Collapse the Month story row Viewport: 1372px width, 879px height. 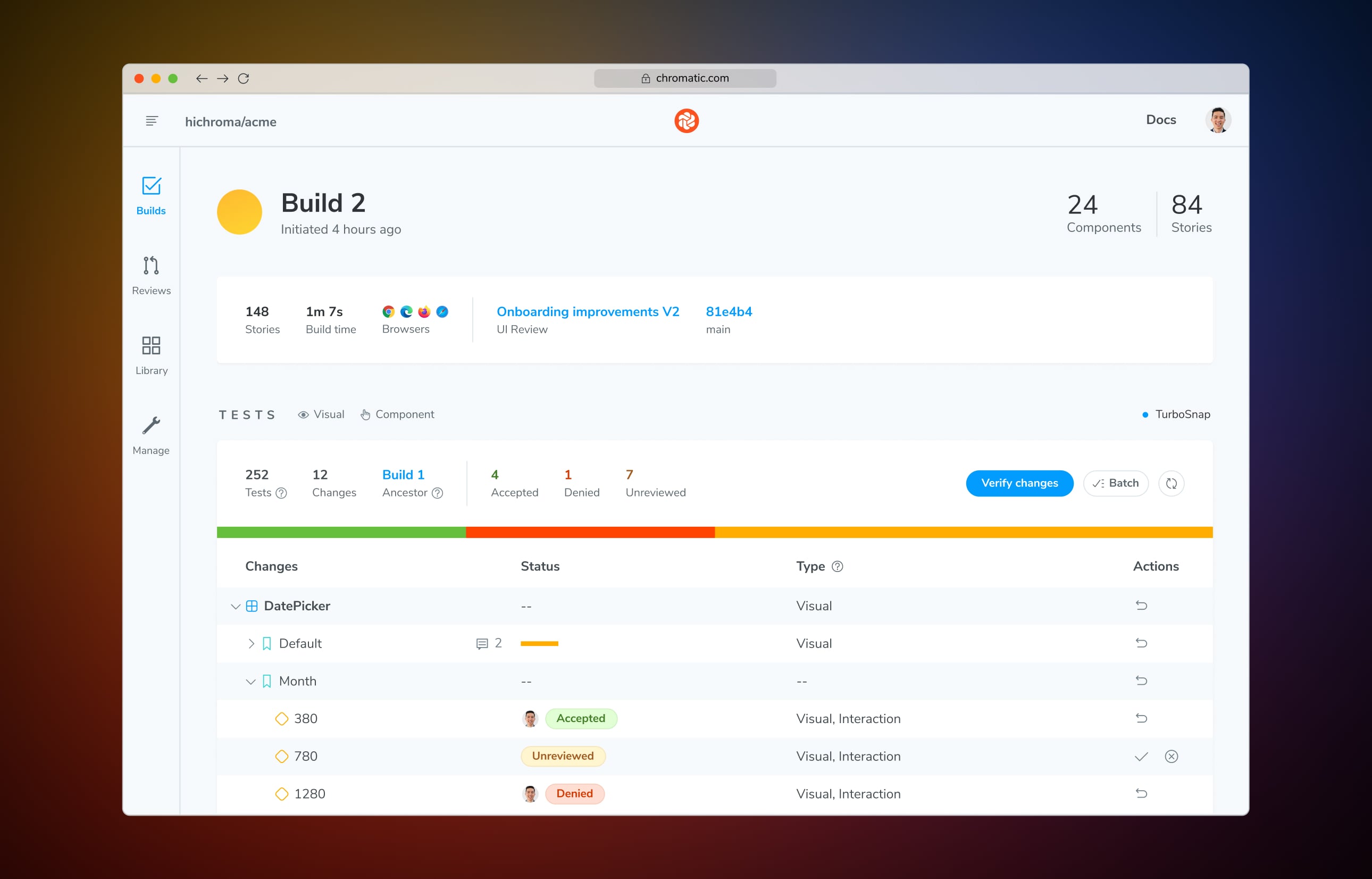(x=250, y=682)
